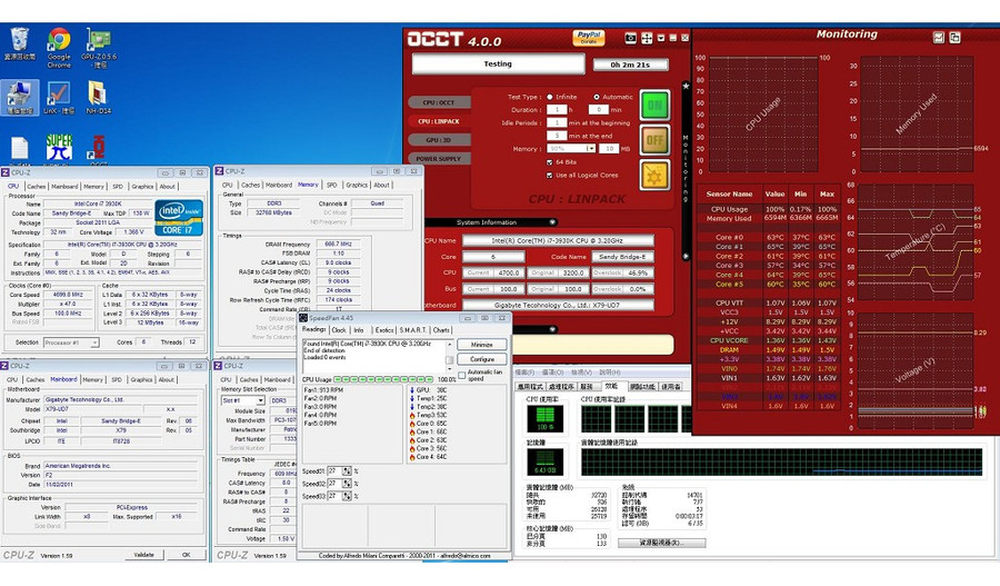
Task: Select the Infinite test type radio button
Action: tap(550, 97)
